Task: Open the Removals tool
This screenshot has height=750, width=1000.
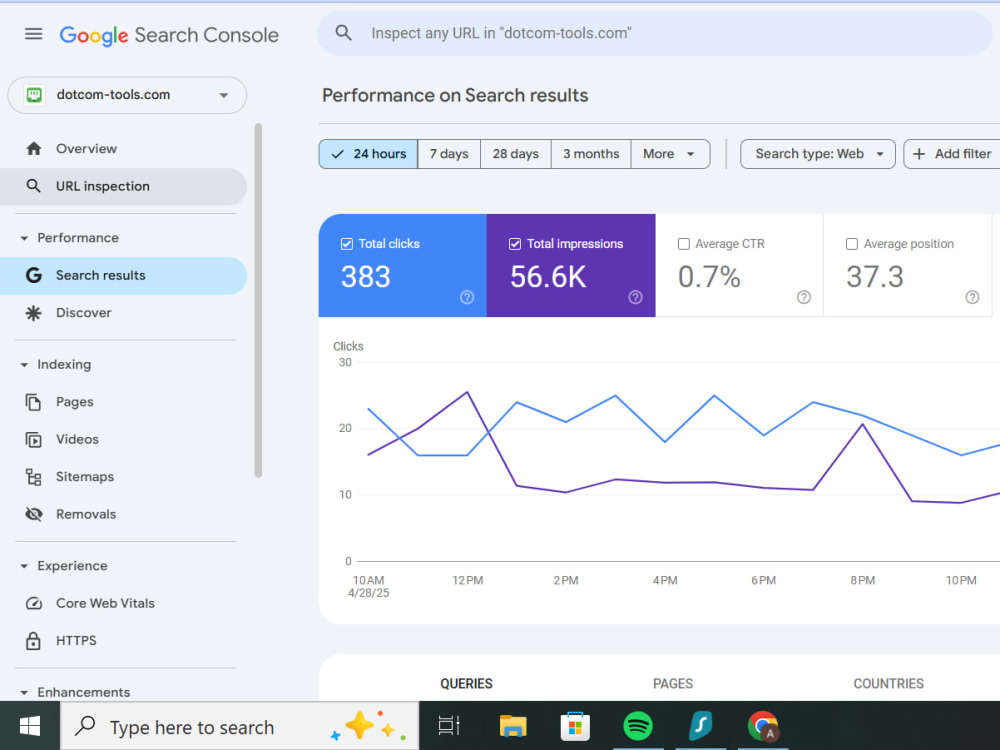Action: [124, 514]
